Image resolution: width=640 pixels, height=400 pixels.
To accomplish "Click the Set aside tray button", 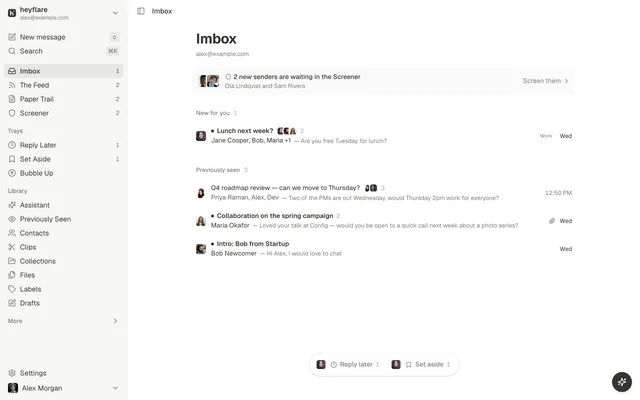I will coord(421,364).
